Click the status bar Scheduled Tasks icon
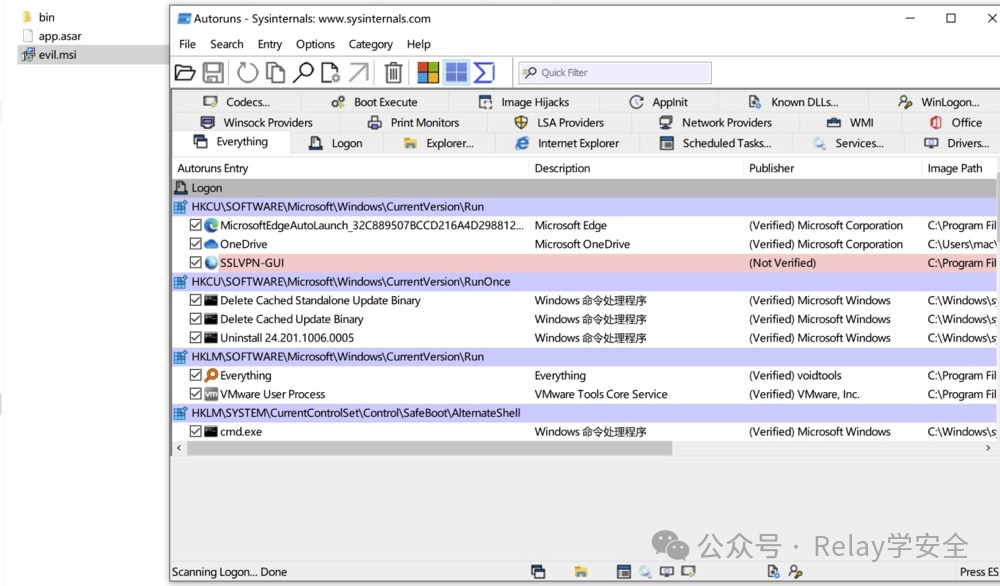 [x=624, y=572]
